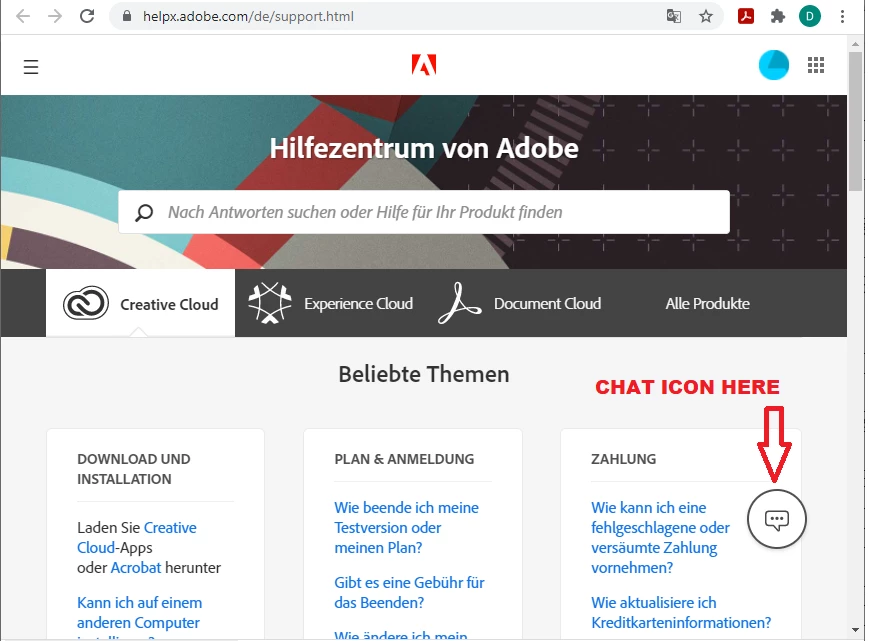Open 'Wie kann ich eine fehlgeschlagene' payment link
The image size is (872, 641).
660,538
